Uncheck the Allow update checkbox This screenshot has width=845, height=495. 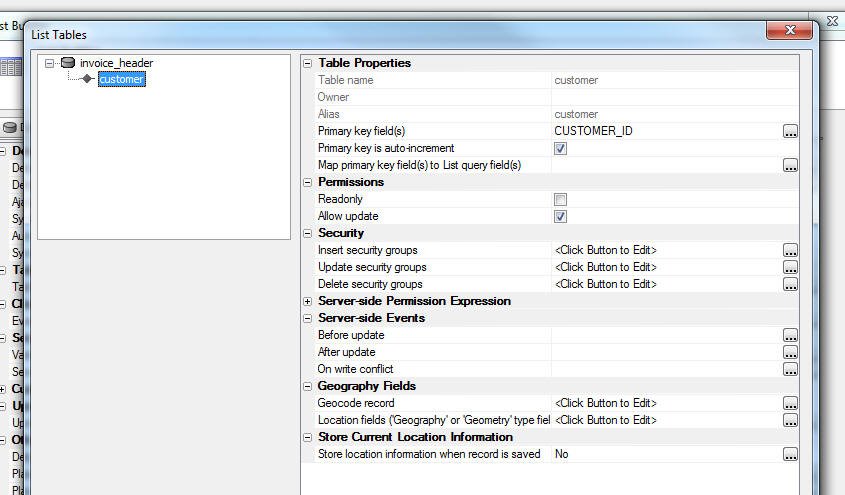tap(560, 216)
